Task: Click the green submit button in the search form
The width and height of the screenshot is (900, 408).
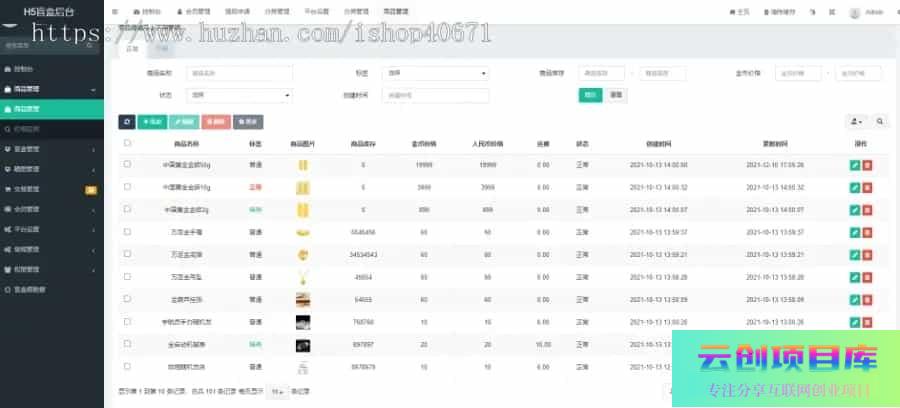Action: tap(590, 95)
